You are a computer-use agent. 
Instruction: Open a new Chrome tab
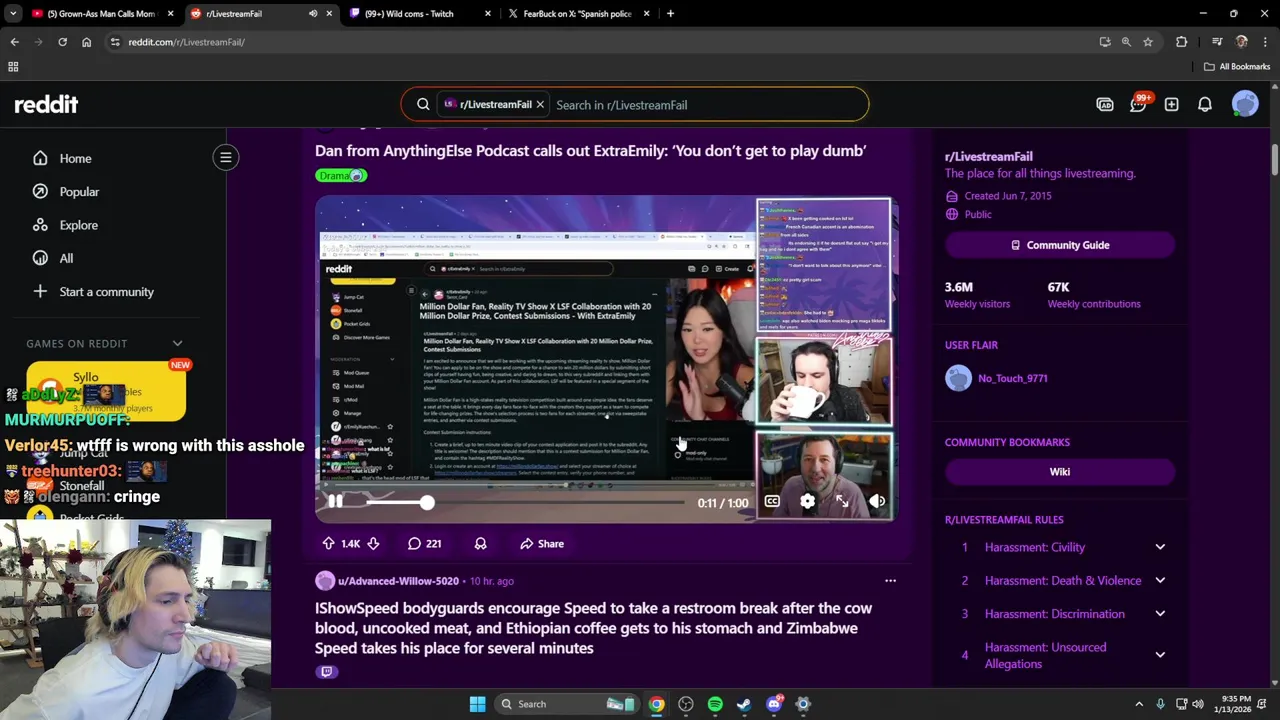[x=670, y=14]
